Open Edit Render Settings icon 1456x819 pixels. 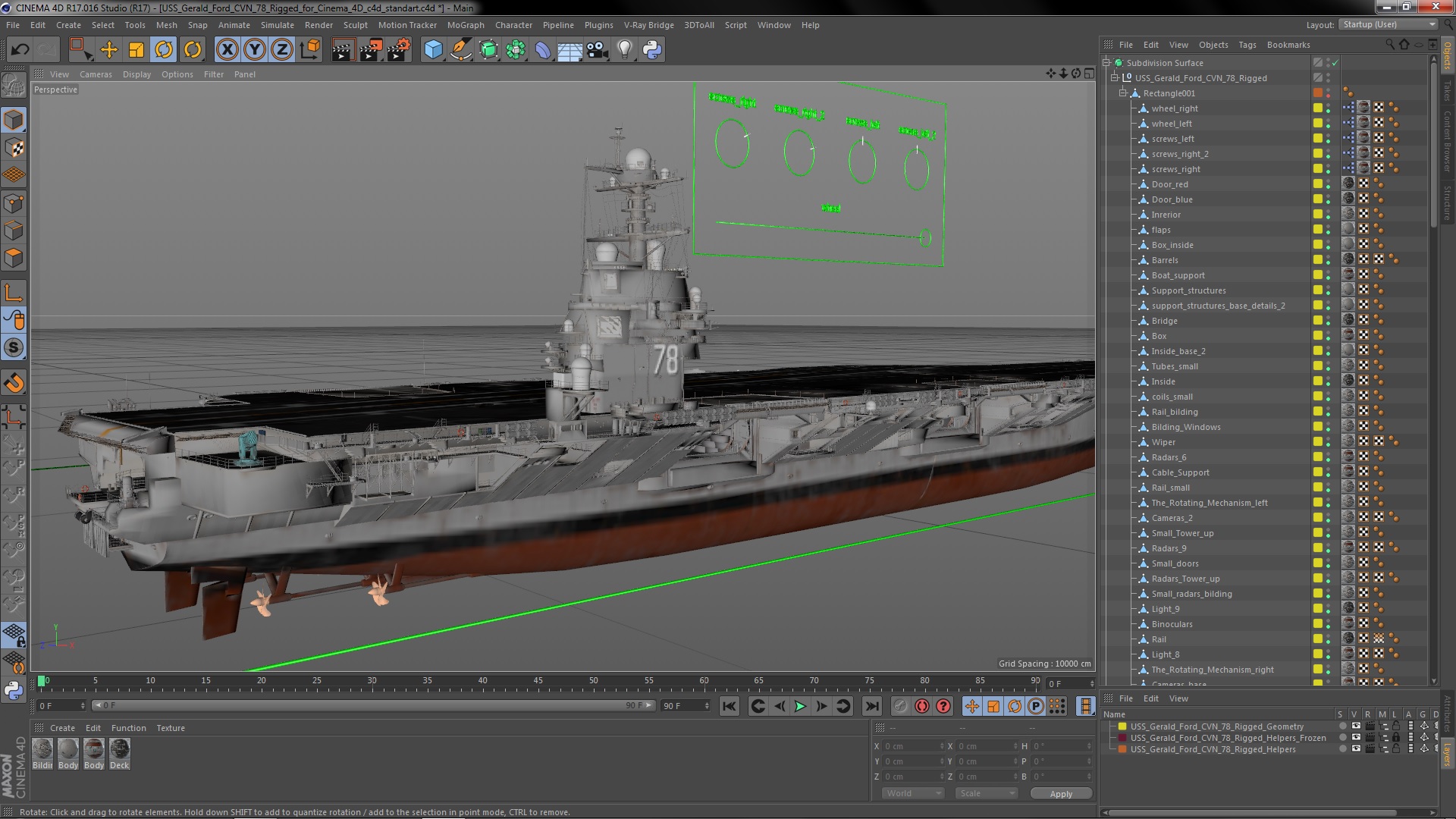(399, 50)
